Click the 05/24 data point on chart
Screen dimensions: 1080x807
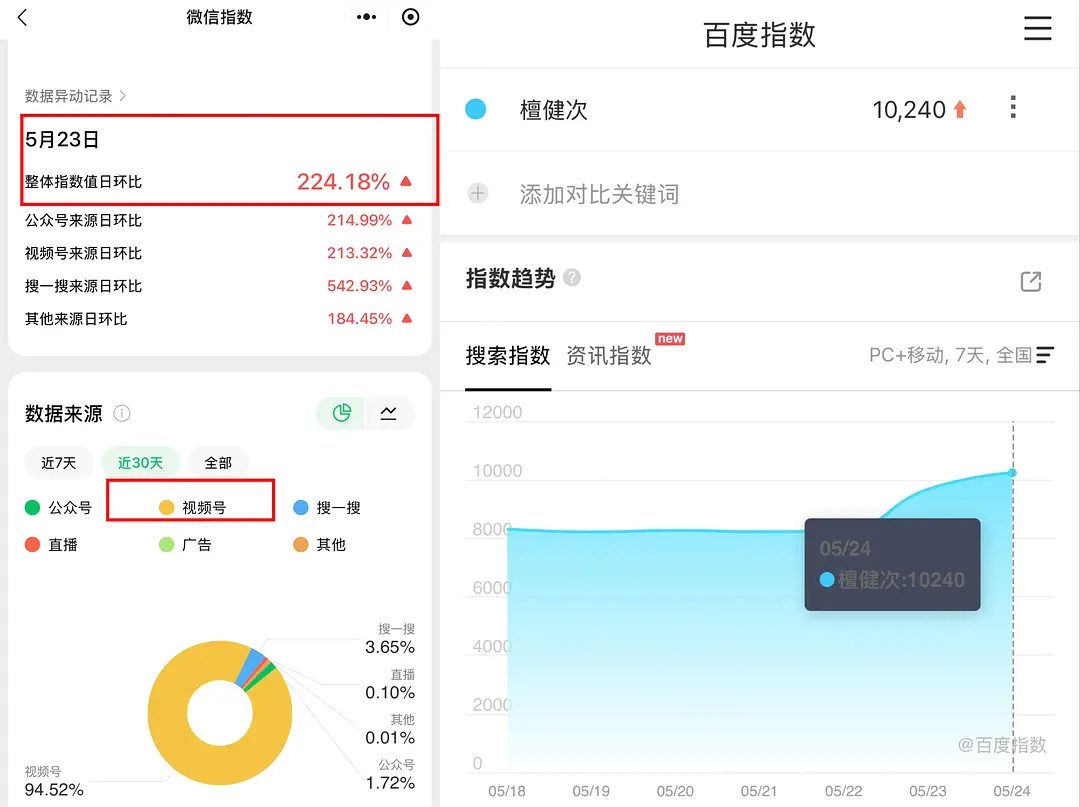point(1012,472)
